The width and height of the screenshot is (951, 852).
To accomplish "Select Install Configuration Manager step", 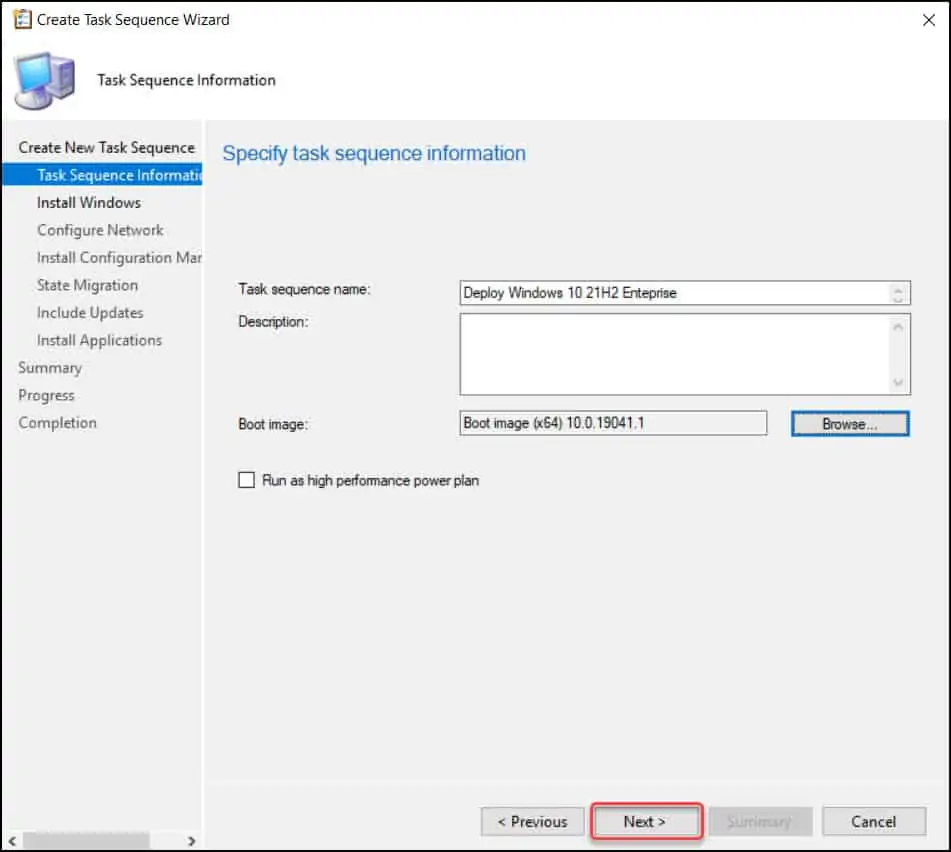I will pyautogui.click(x=119, y=258).
